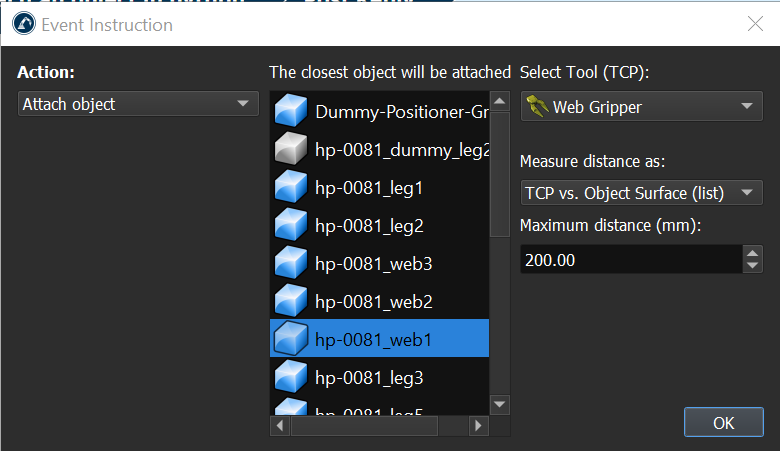Select hp-0081_web3 in the list
Viewport: 780px width, 451px height.
coord(380,263)
